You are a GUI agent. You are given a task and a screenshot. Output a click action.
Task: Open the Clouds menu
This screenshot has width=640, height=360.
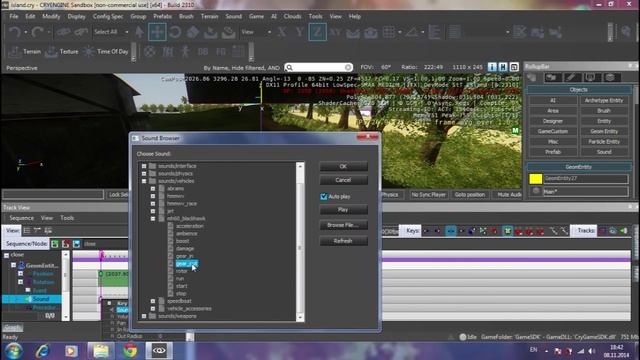tap(292, 16)
